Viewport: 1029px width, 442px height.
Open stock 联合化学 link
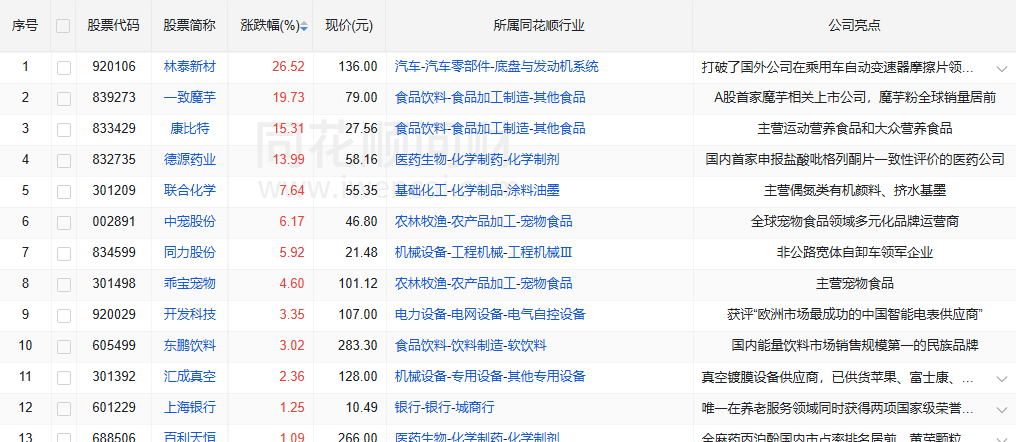pyautogui.click(x=190, y=190)
